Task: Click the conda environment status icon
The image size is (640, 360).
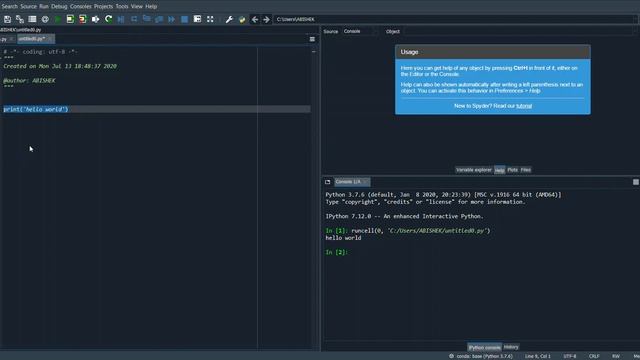Action: 451,356
